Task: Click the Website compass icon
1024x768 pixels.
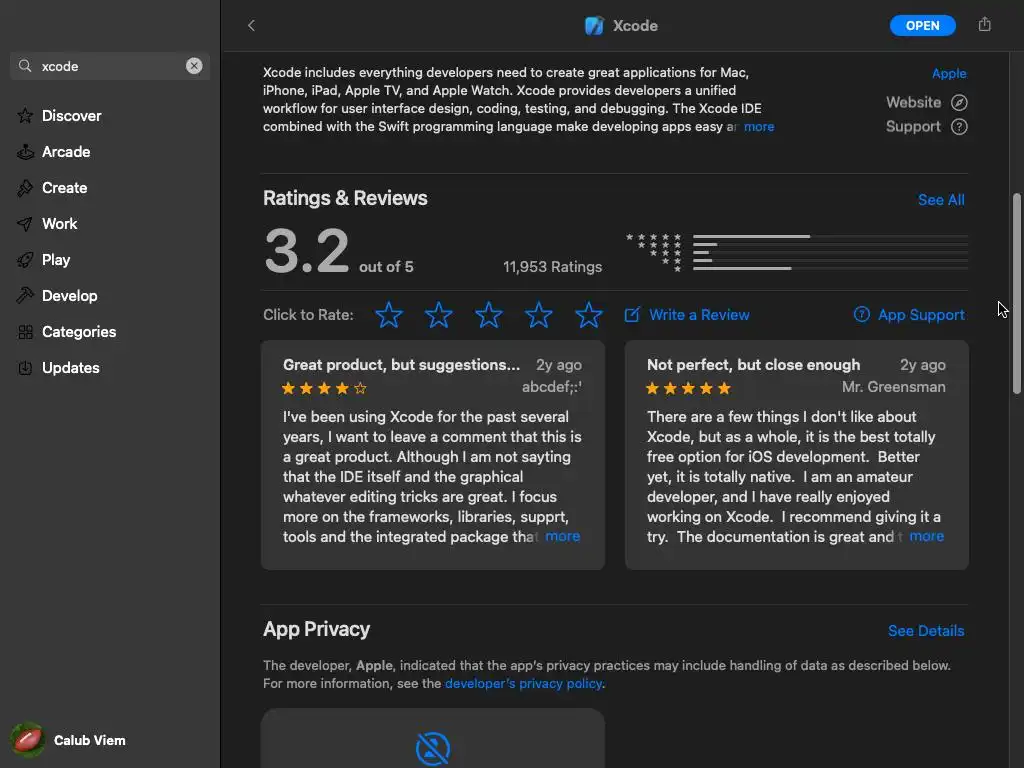Action: pyautogui.click(x=959, y=103)
